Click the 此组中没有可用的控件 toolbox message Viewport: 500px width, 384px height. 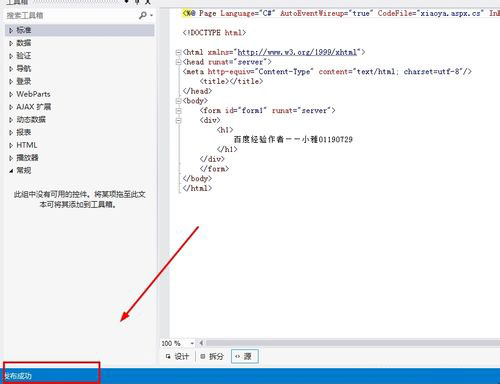click(x=79, y=199)
